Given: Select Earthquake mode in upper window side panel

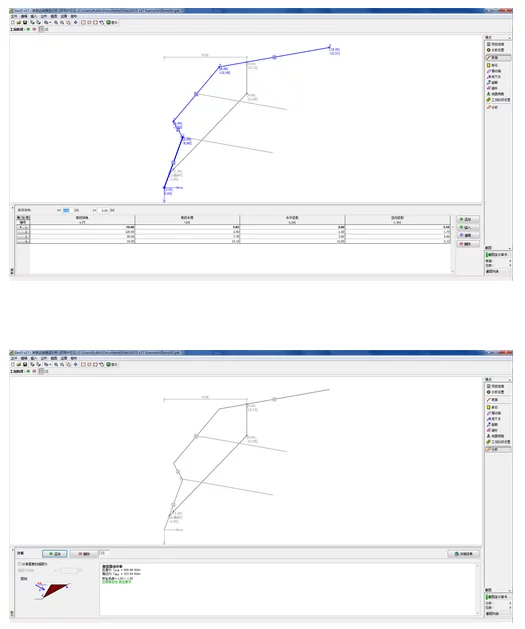Looking at the screenshot, I should (x=497, y=94).
